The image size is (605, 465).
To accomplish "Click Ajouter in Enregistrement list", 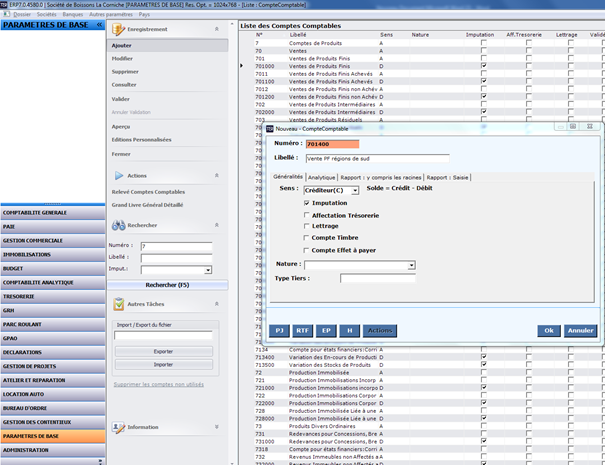I will pos(167,46).
